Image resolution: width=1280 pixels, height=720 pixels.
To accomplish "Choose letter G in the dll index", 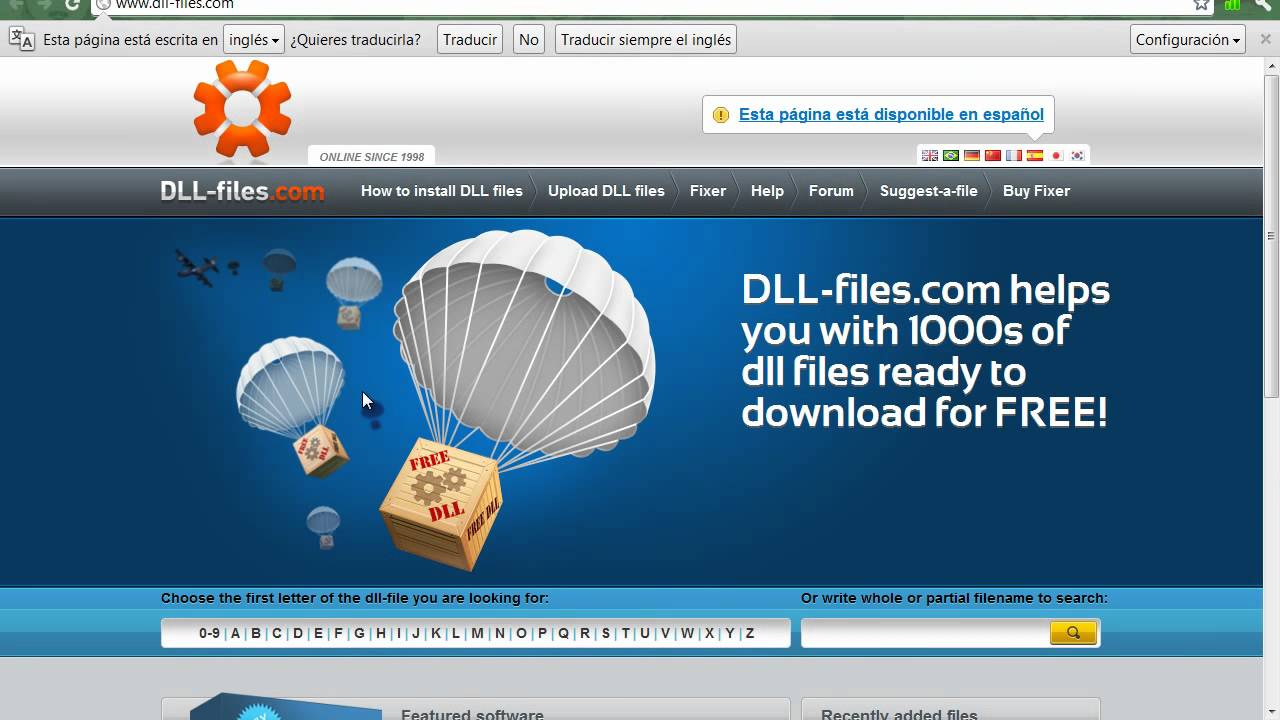I will tap(359, 633).
